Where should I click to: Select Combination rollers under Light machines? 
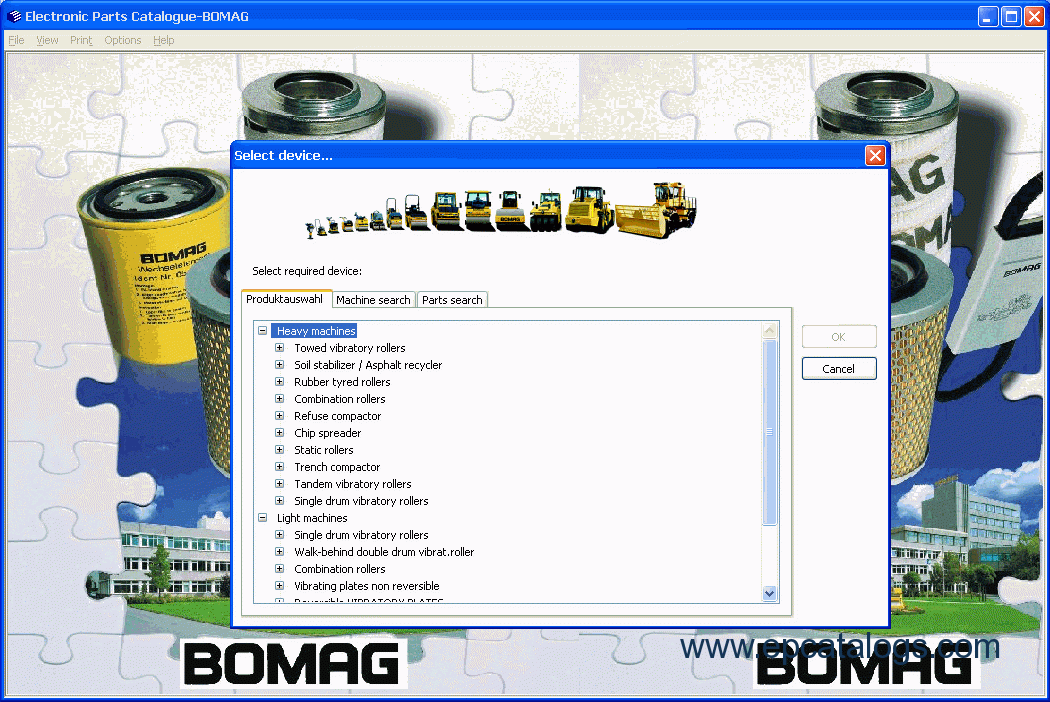tap(340, 569)
